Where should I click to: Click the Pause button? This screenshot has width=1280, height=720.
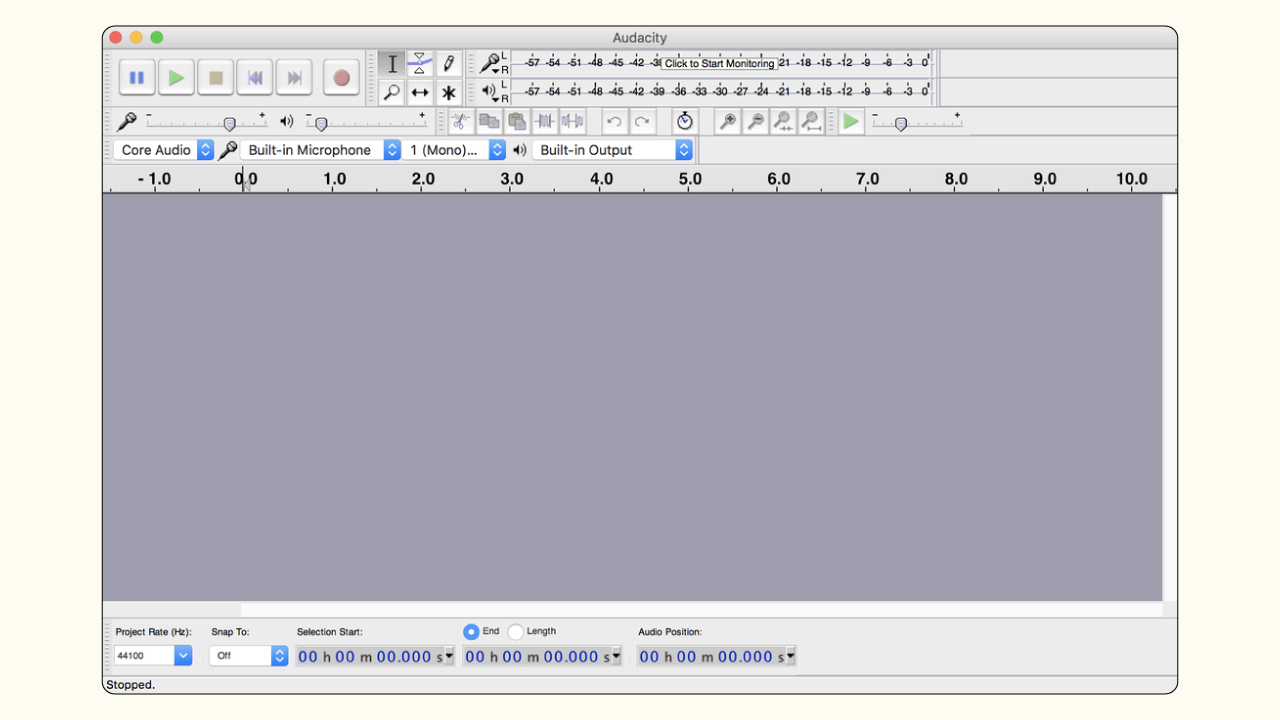(x=137, y=77)
